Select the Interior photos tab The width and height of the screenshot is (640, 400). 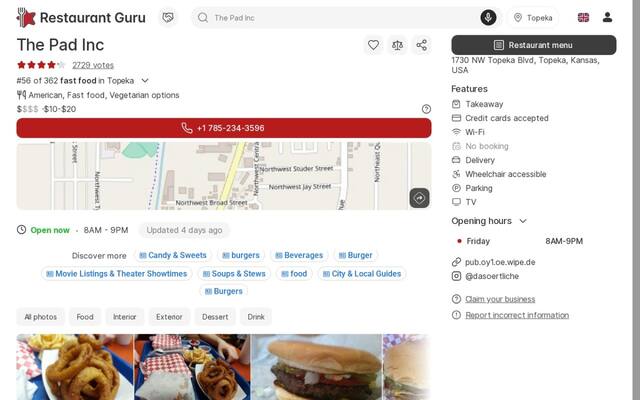click(x=124, y=317)
